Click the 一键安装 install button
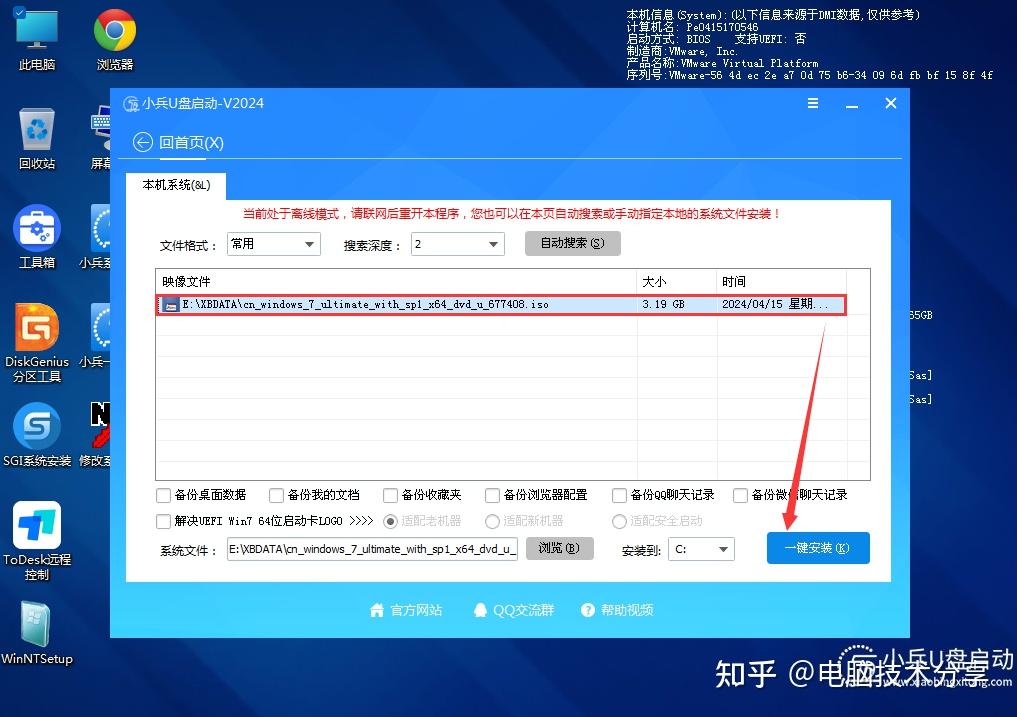This screenshot has height=717, width=1017. click(818, 548)
